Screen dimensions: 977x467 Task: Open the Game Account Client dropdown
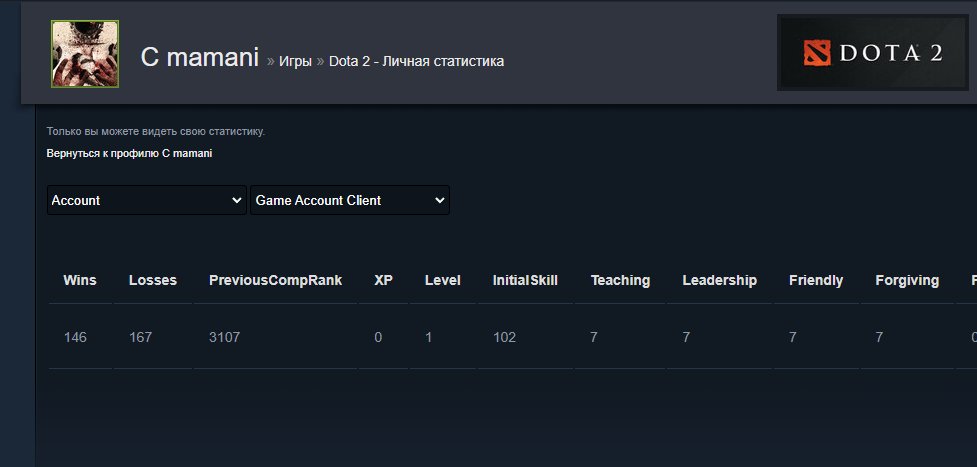[350, 200]
